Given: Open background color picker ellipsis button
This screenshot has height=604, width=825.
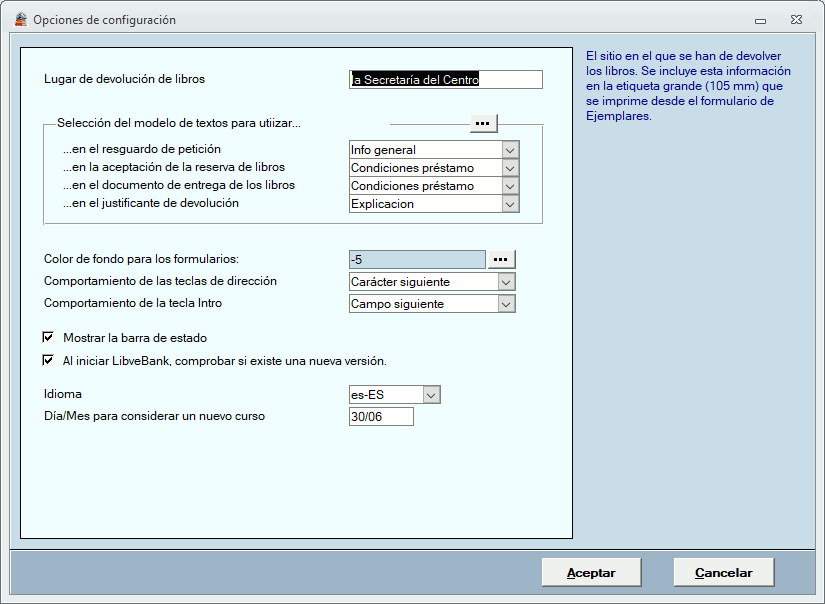Looking at the screenshot, I should [501, 260].
